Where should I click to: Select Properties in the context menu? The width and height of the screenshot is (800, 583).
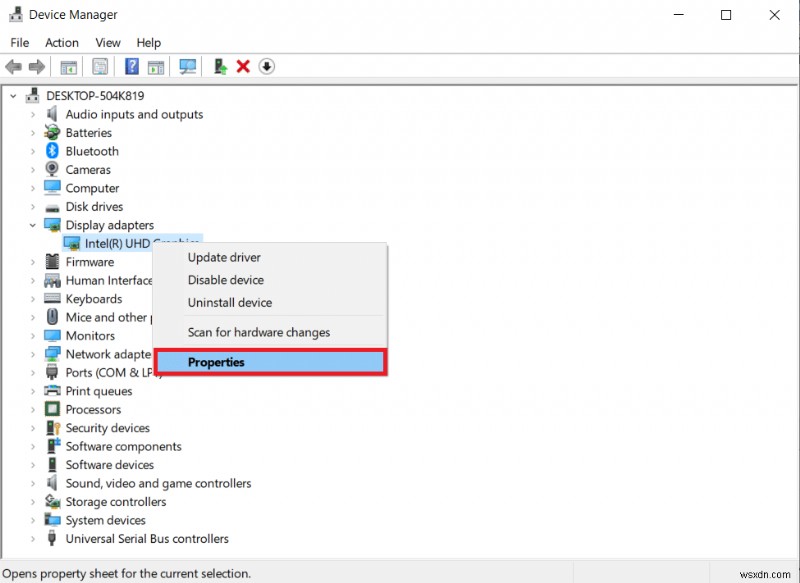216,362
